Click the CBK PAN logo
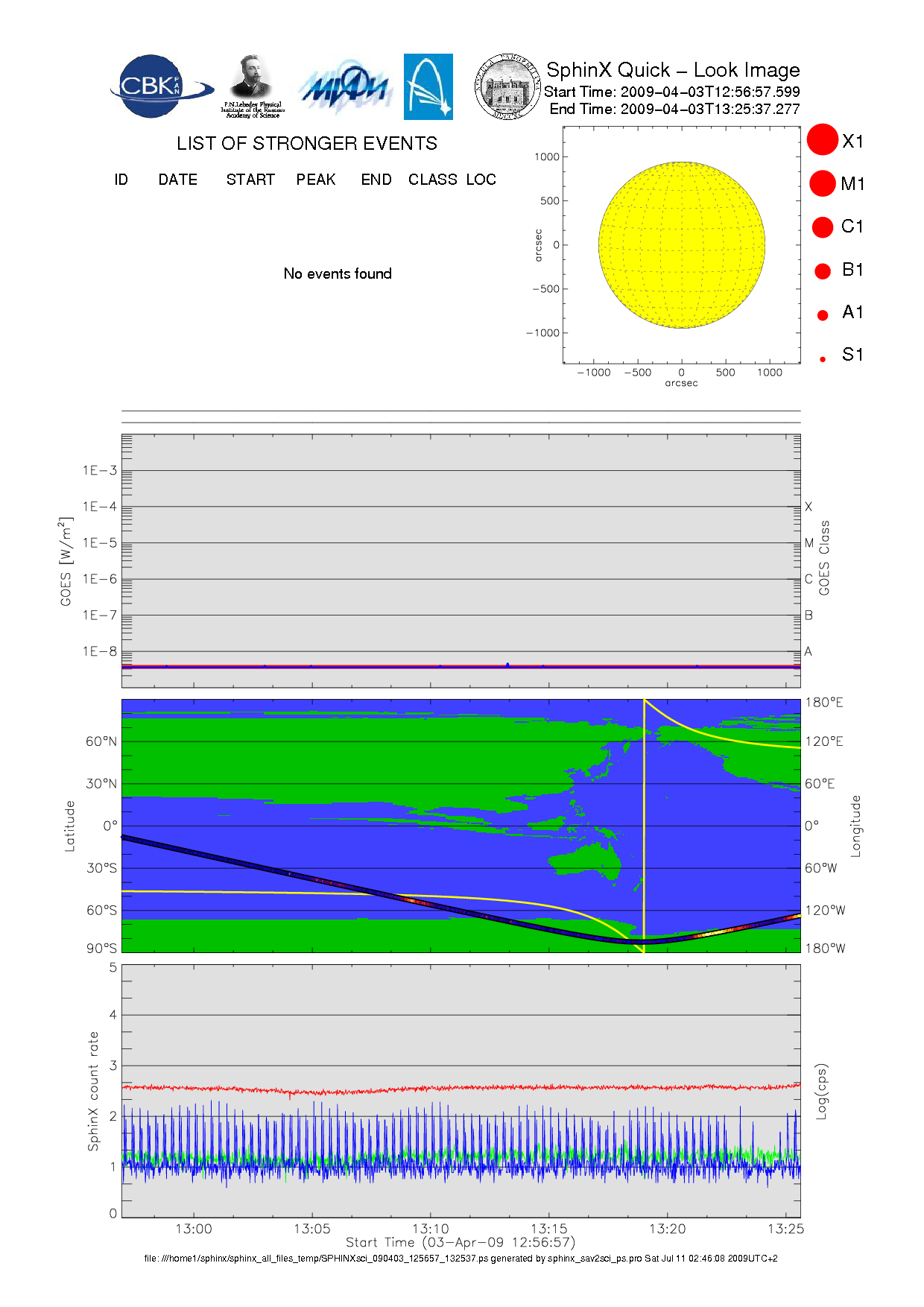This screenshot has width=924, height=1307. coord(159,86)
